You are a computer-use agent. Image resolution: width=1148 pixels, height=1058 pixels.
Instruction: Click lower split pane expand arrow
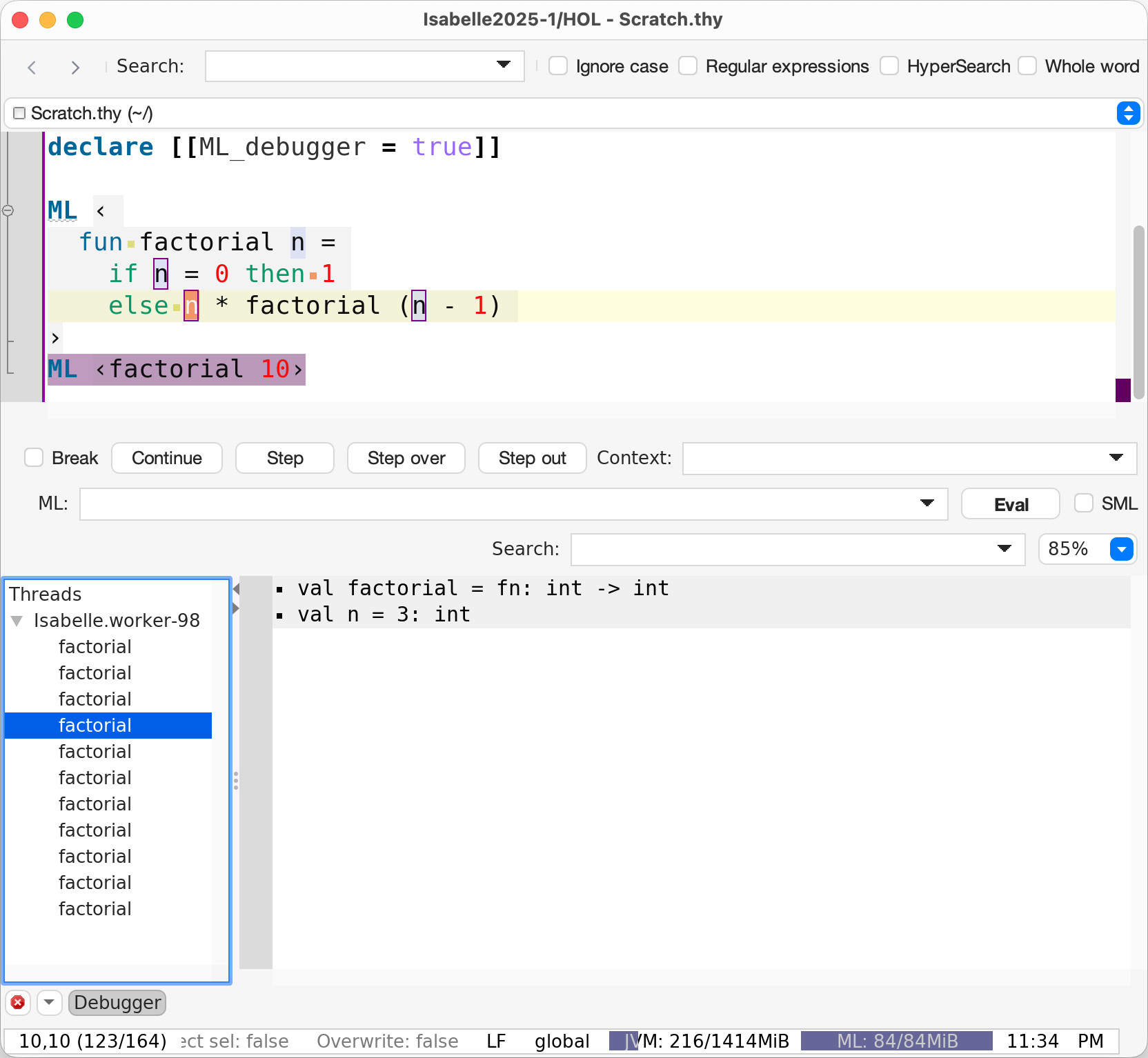click(x=236, y=608)
